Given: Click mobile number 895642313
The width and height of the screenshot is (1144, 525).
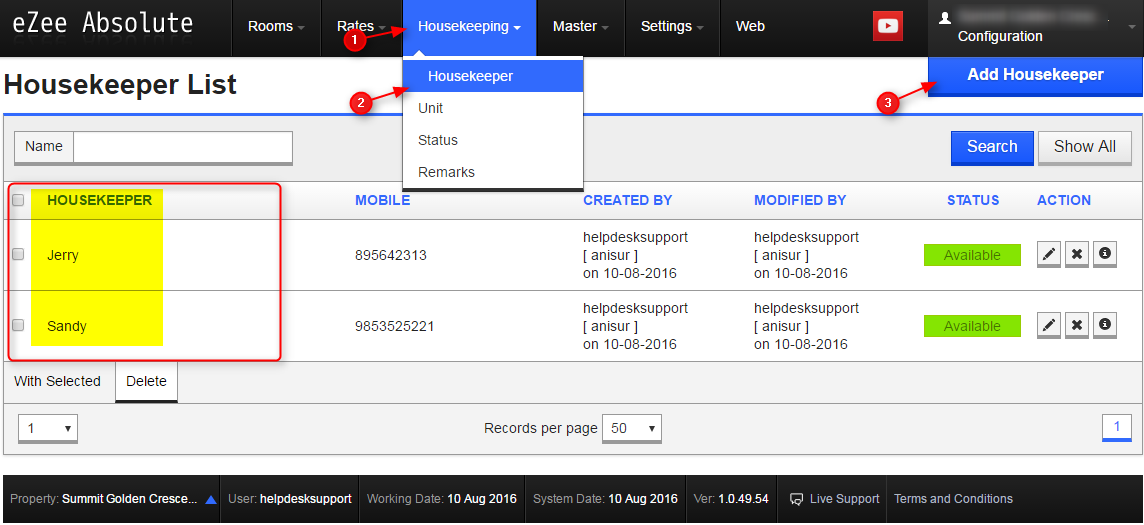Looking at the screenshot, I should coord(391,255).
